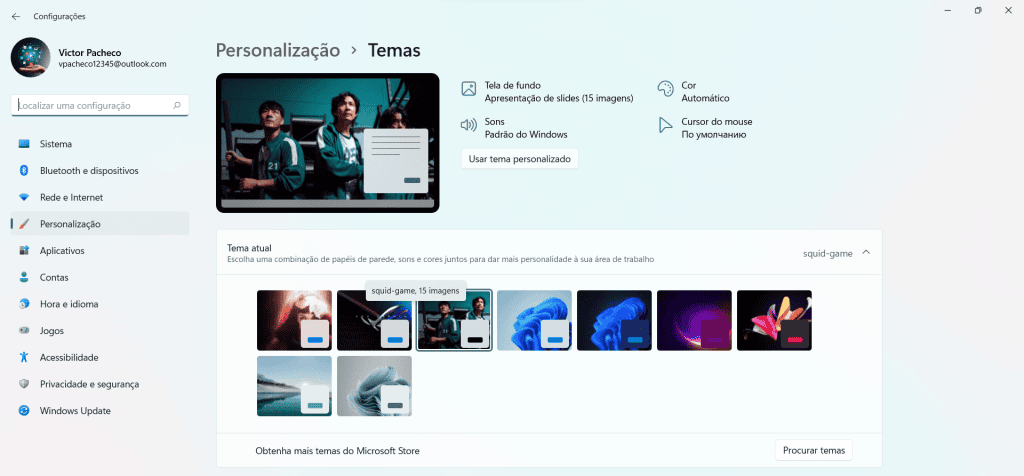Screen dimensions: 1024x476
Task: Click the Aplicativos icon in the sidebar
Action: coord(24,251)
